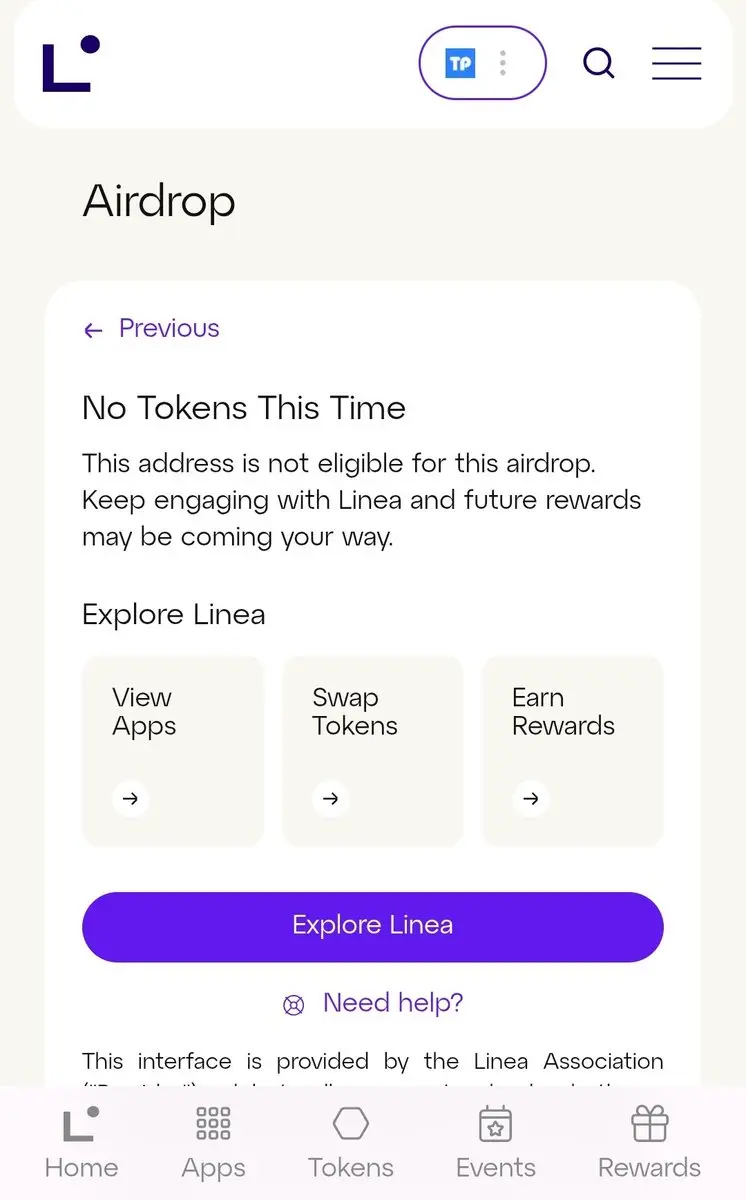Screen dimensions: 746x1200
Task: Click the lifebuoy help icon
Action: pyautogui.click(x=293, y=1006)
